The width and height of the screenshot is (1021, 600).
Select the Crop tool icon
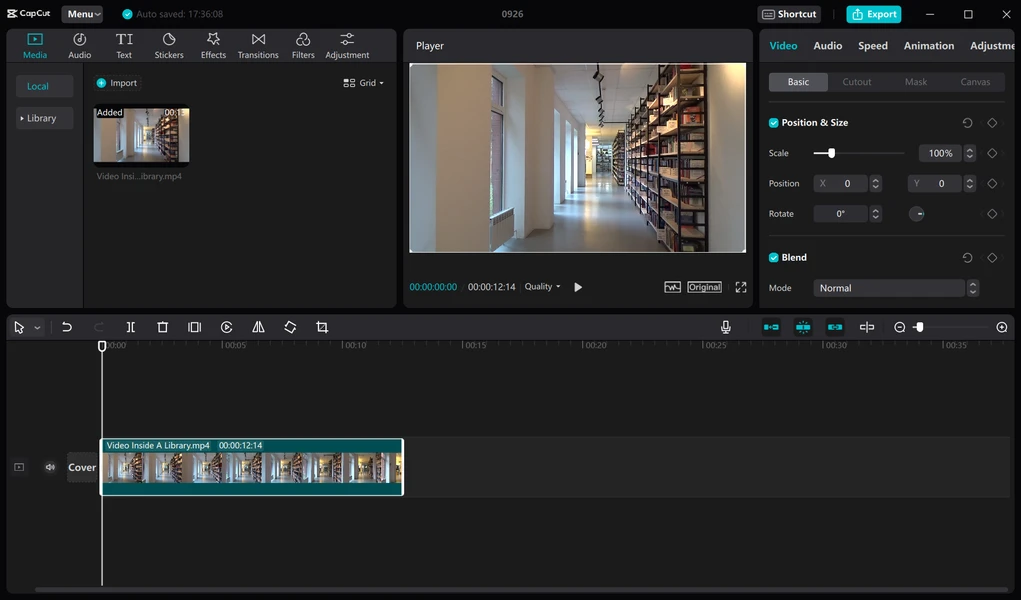tap(322, 327)
